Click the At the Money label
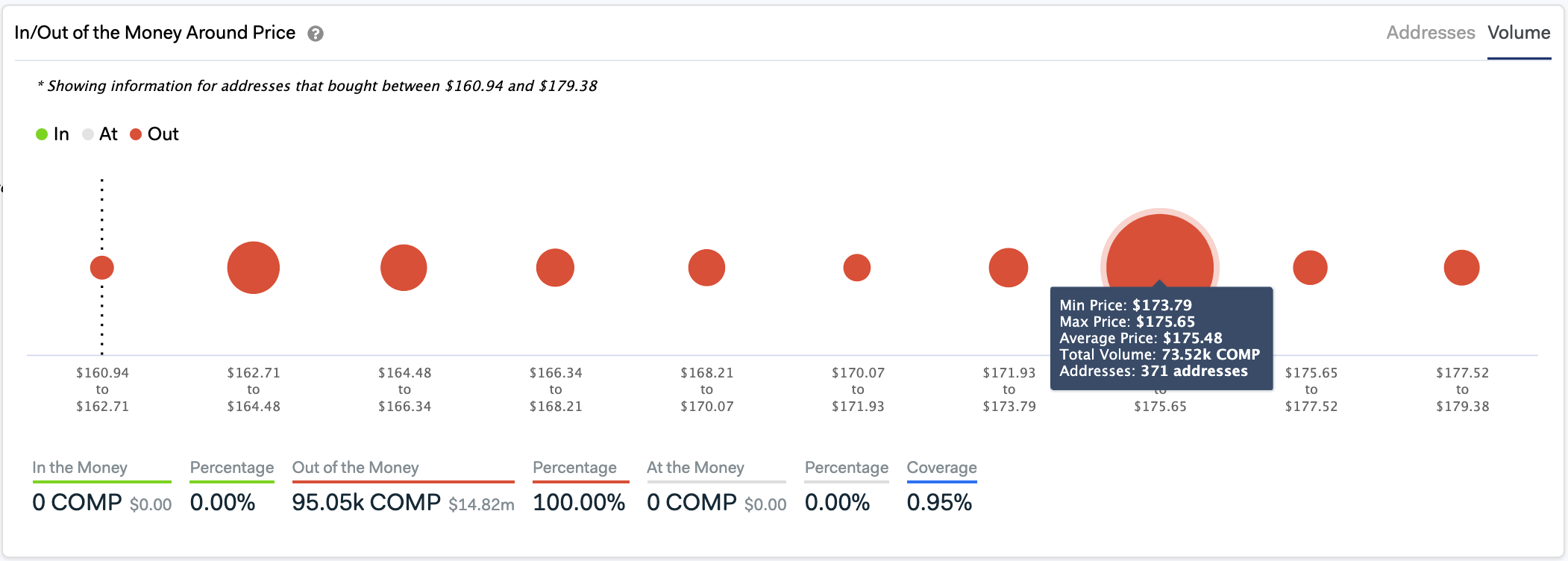This screenshot has width=1568, height=561. tap(695, 468)
